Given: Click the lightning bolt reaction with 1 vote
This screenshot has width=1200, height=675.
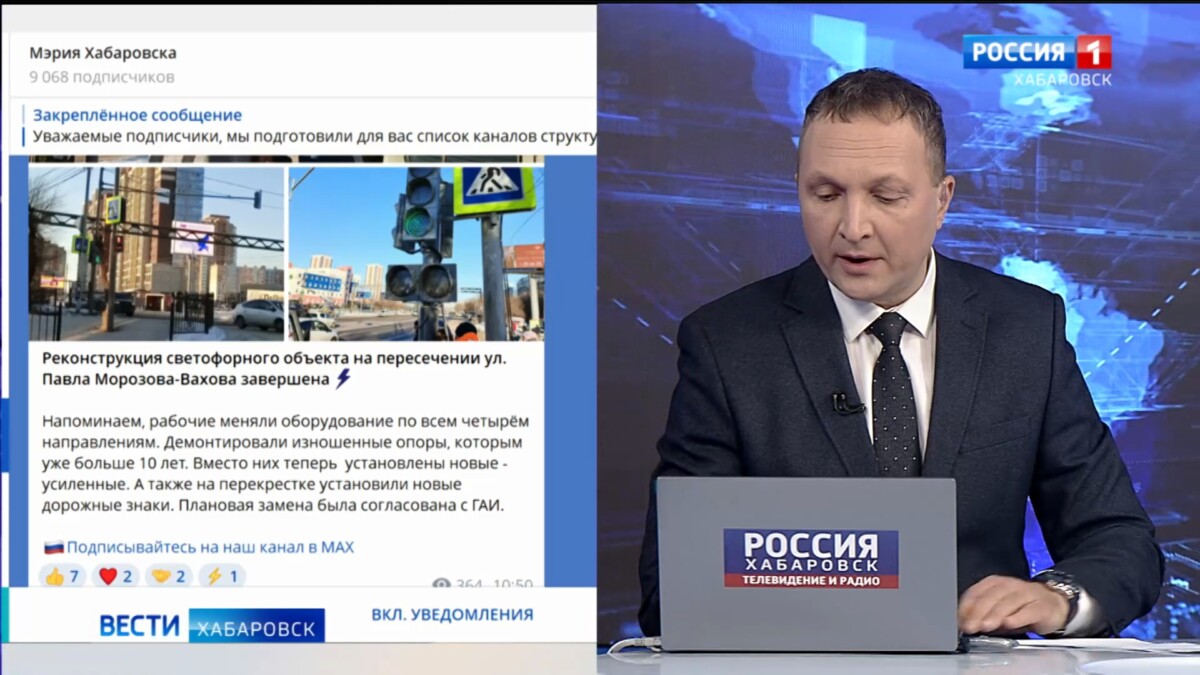Looking at the screenshot, I should [x=221, y=576].
